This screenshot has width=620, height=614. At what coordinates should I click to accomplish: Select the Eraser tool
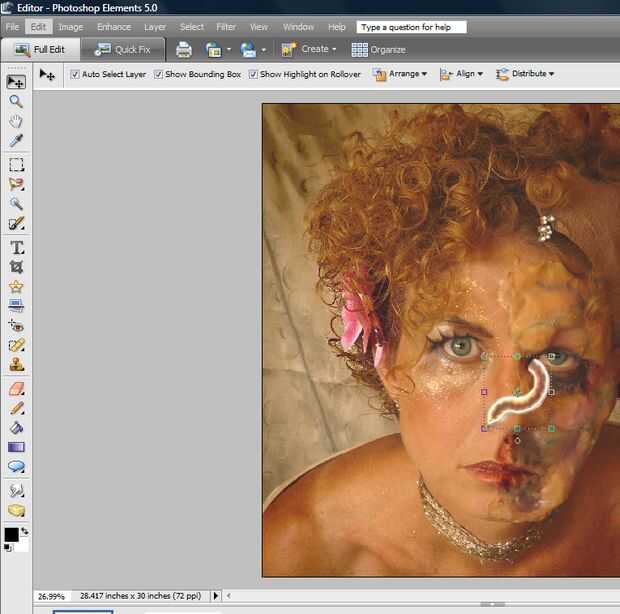(16, 389)
